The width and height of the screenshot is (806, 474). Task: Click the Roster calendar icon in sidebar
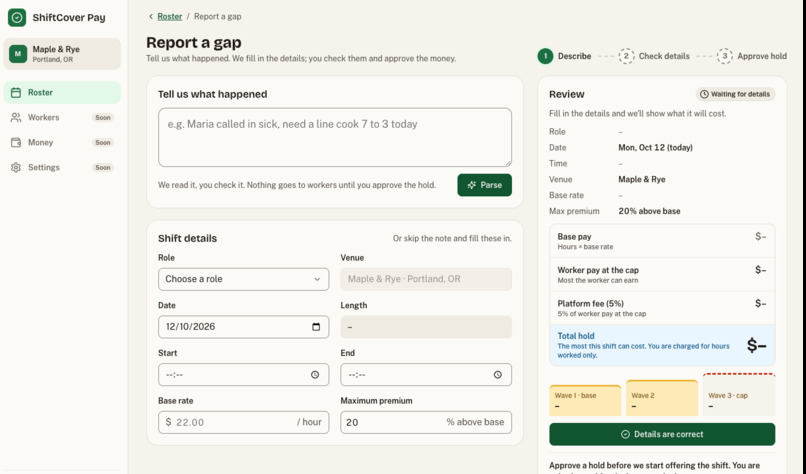coord(16,93)
